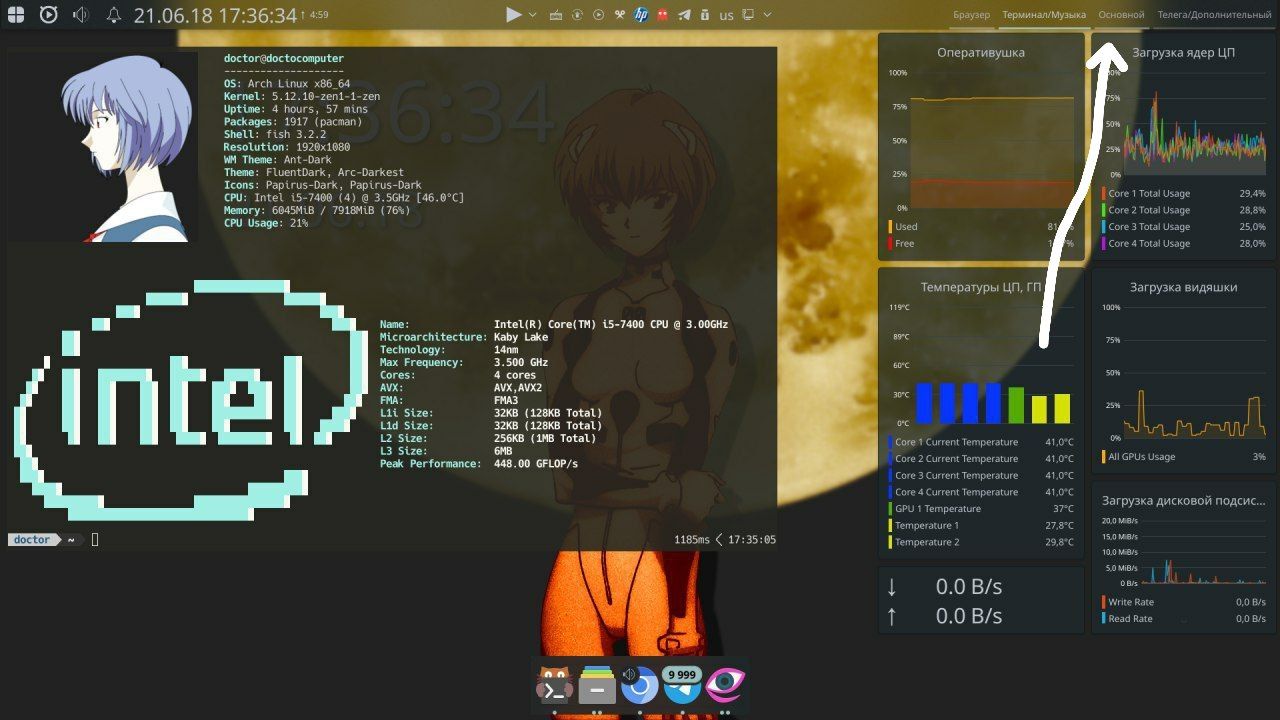The height and width of the screenshot is (720, 1280).
Task: Open the notifications bell icon
Action: pos(113,15)
